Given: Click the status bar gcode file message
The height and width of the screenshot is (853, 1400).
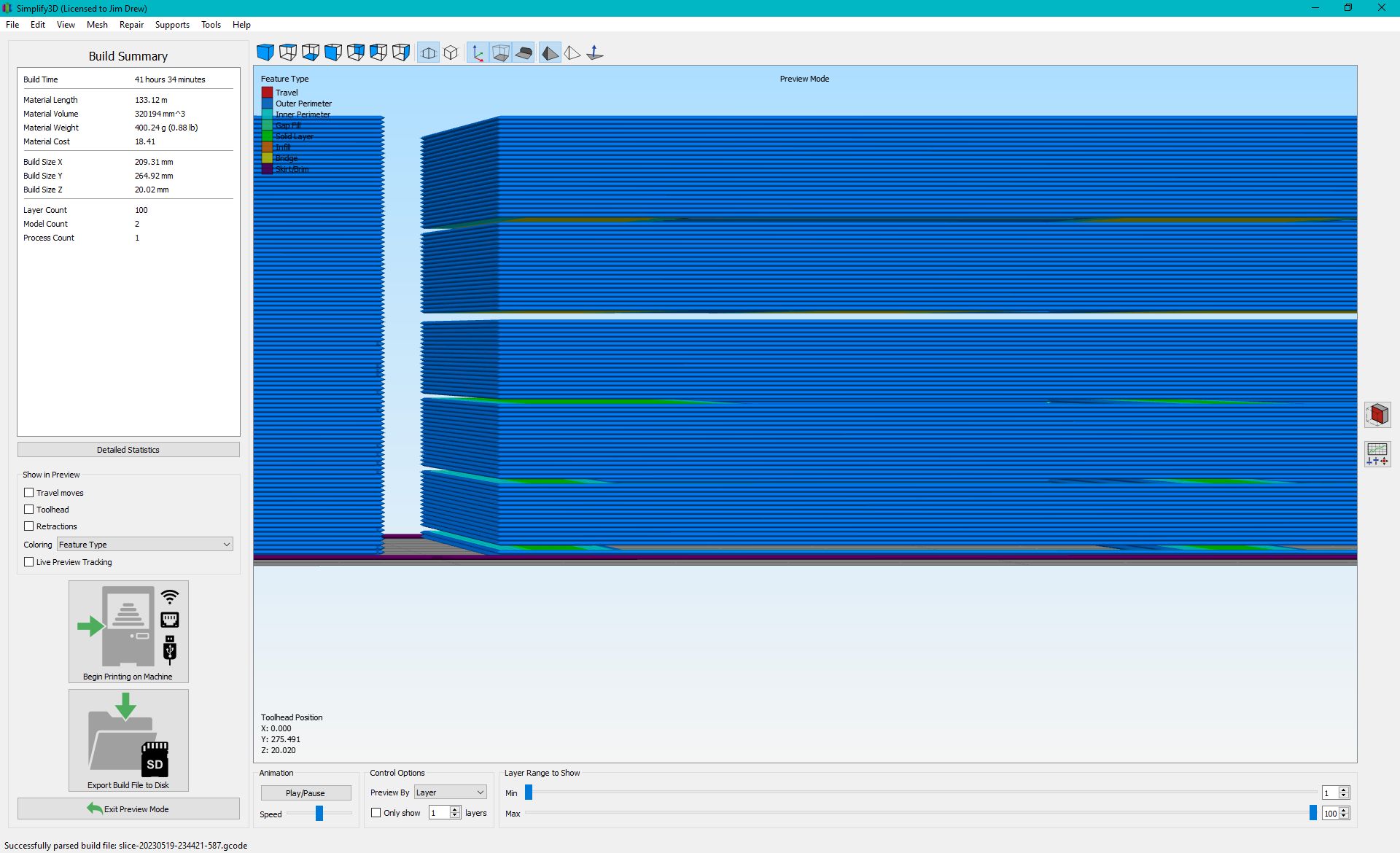Looking at the screenshot, I should 125,846.
